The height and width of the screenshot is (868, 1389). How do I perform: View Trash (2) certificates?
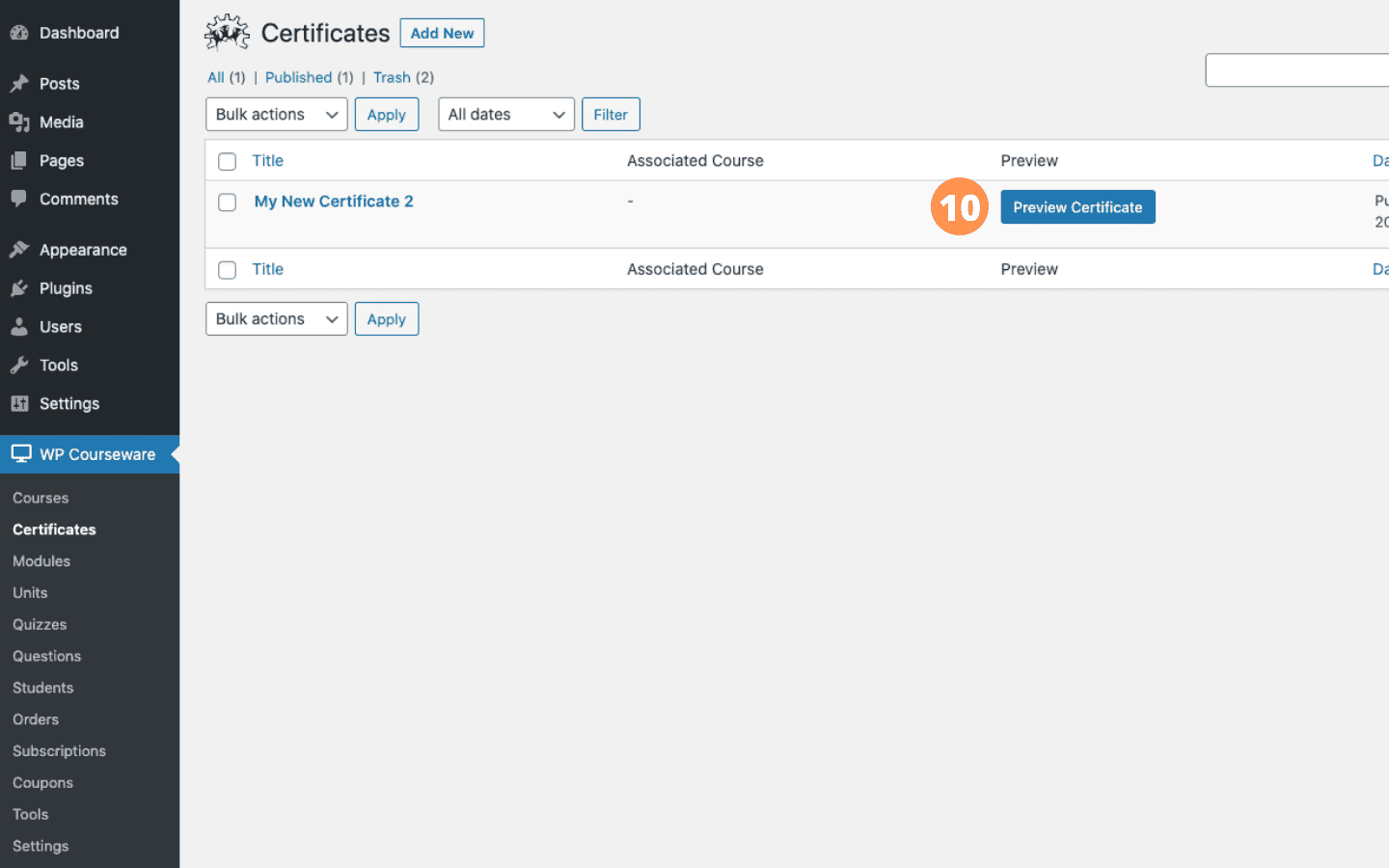[403, 77]
